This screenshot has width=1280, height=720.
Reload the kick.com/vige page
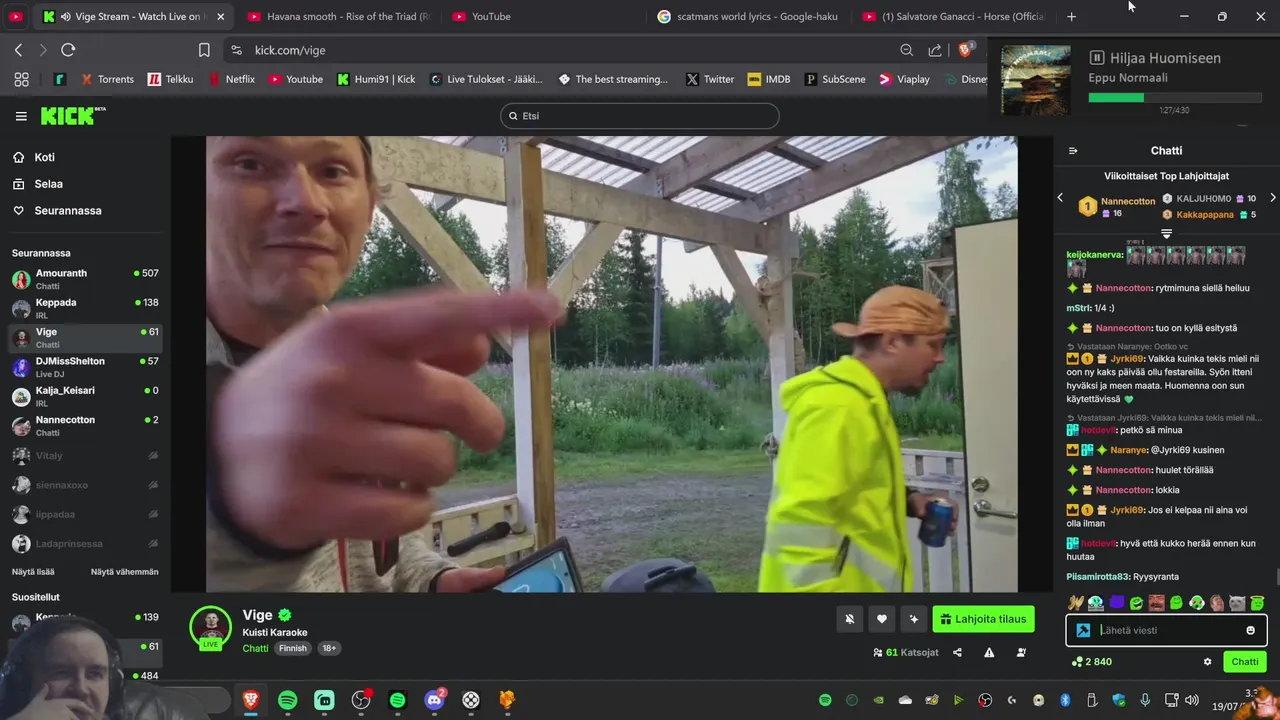coord(68,50)
